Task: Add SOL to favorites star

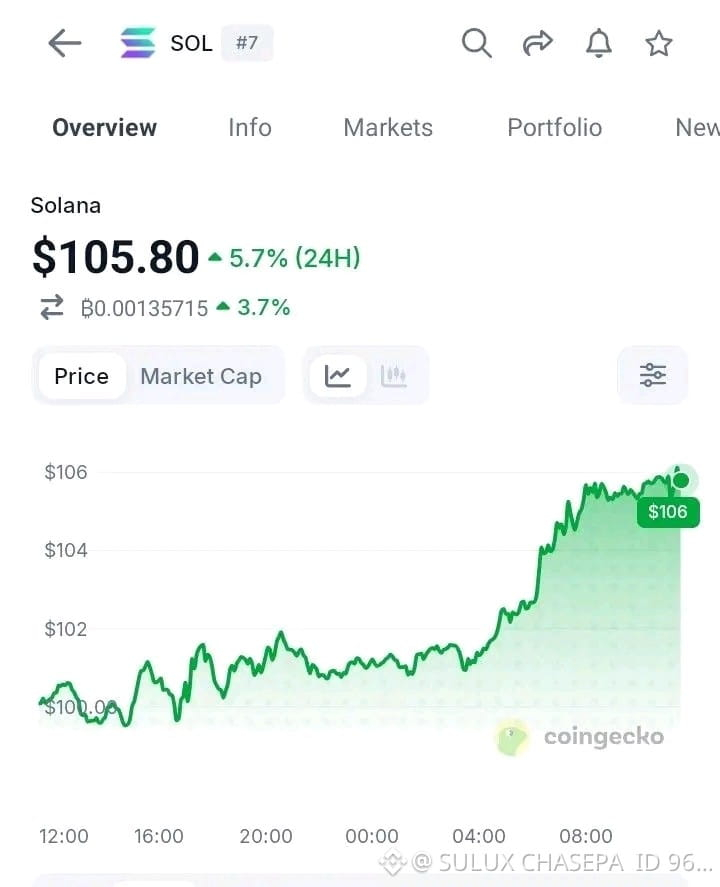Action: point(659,44)
